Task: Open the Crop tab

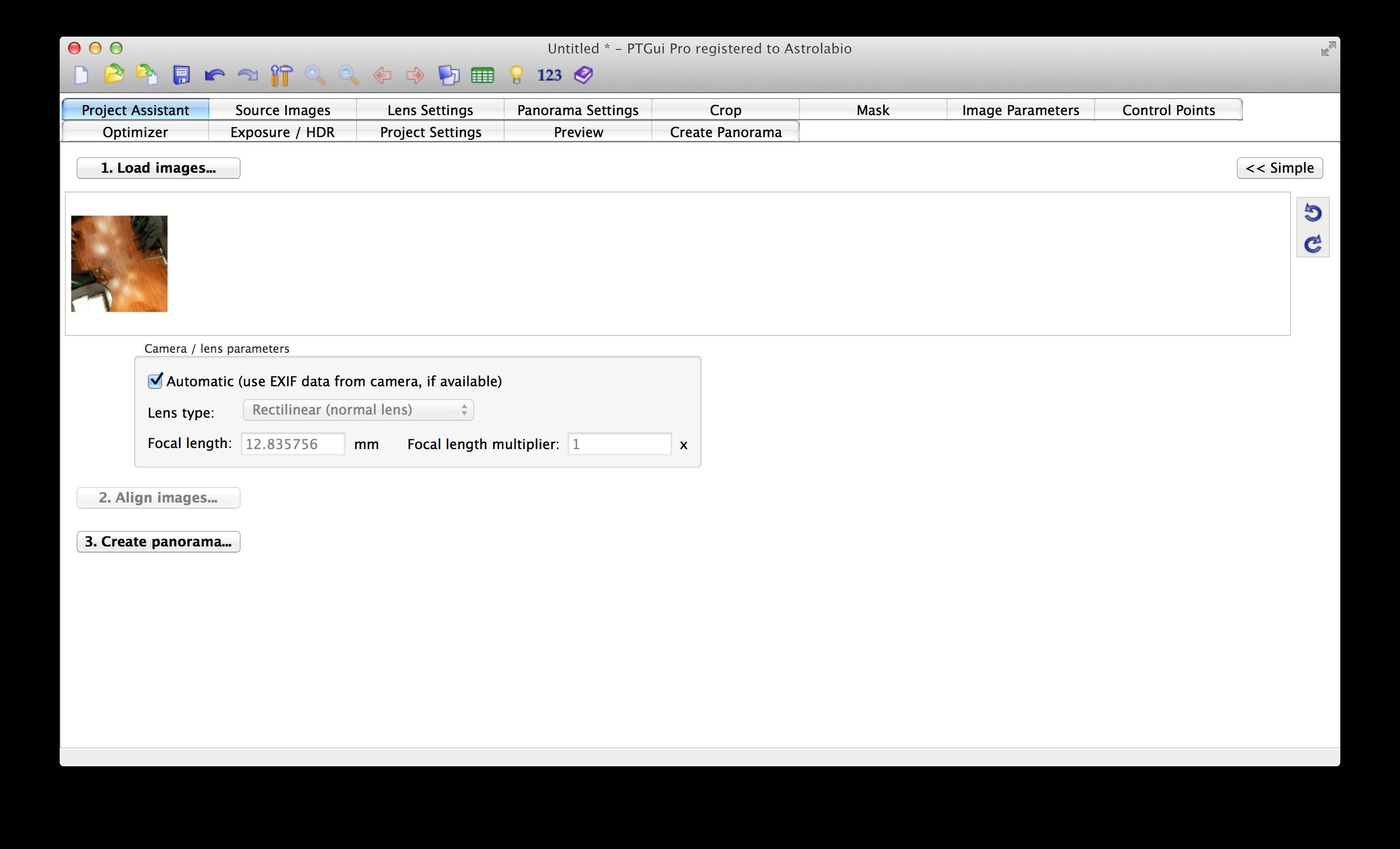Action: (x=726, y=109)
